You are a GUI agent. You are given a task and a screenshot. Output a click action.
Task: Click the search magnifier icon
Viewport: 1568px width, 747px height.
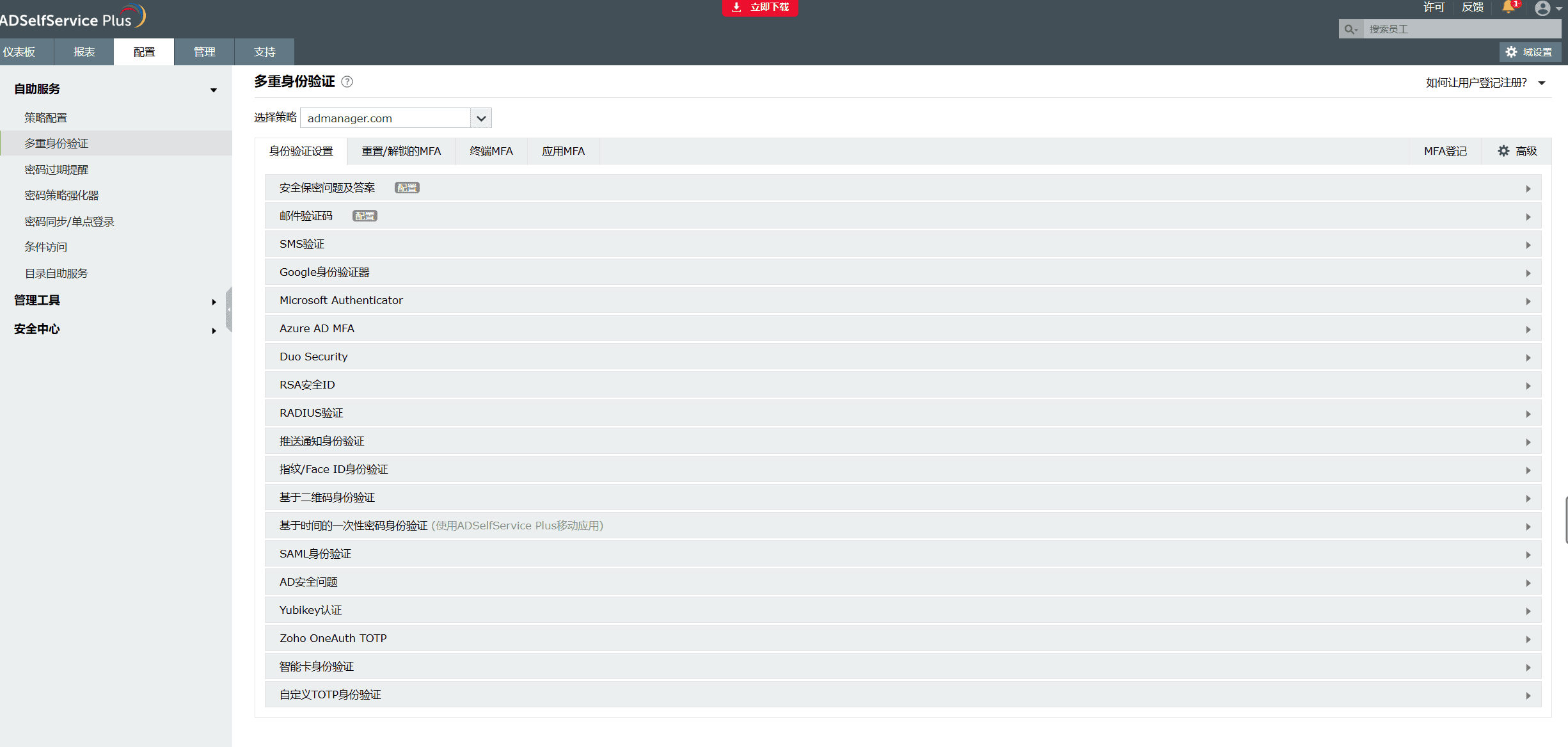tap(1350, 29)
